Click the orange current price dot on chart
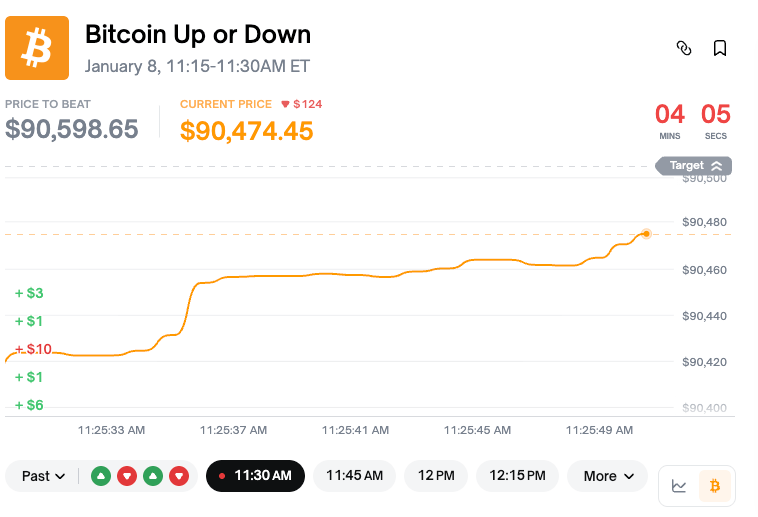The image size is (758, 517). [646, 234]
